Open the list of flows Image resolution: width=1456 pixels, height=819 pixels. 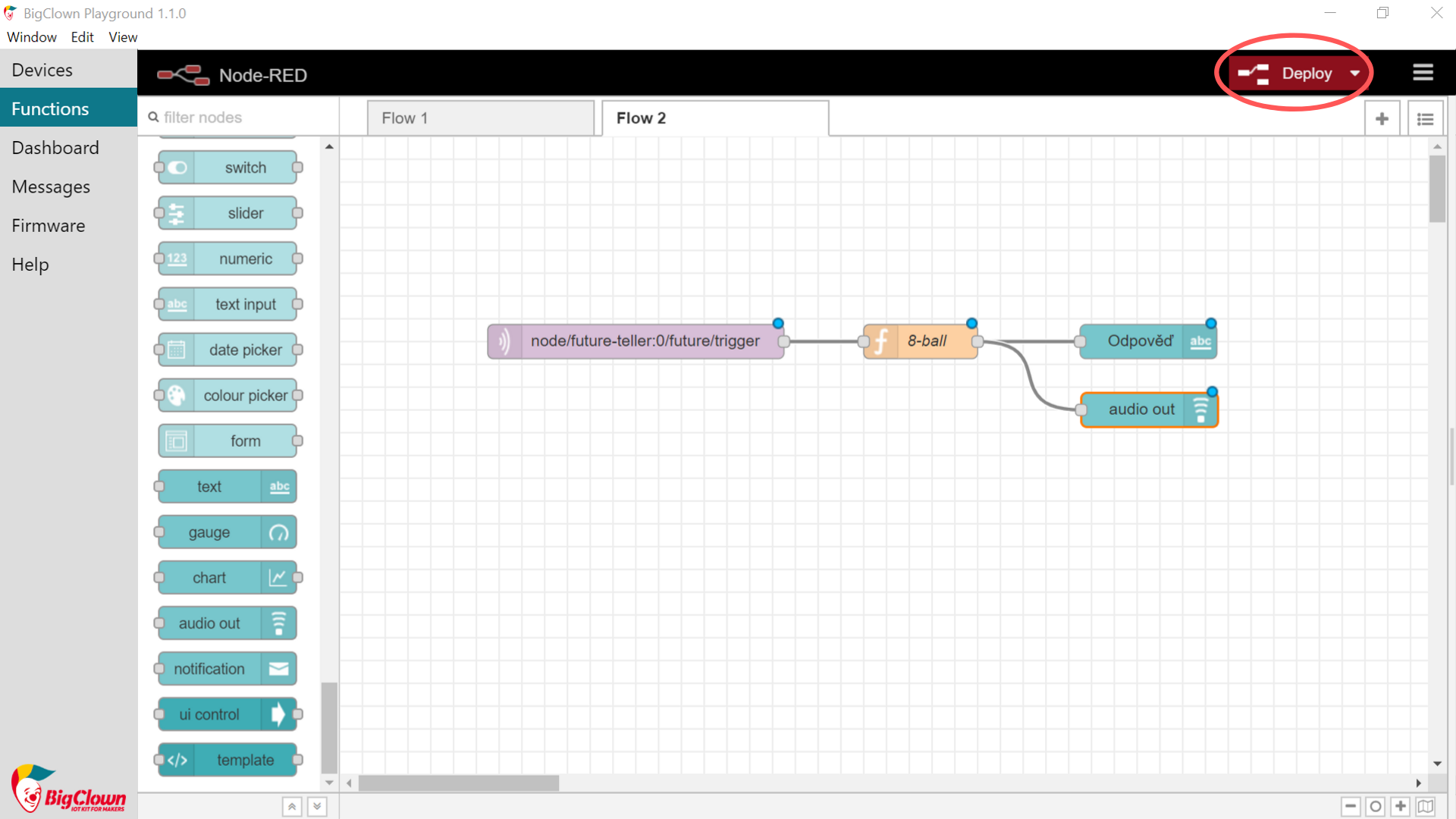coord(1425,119)
